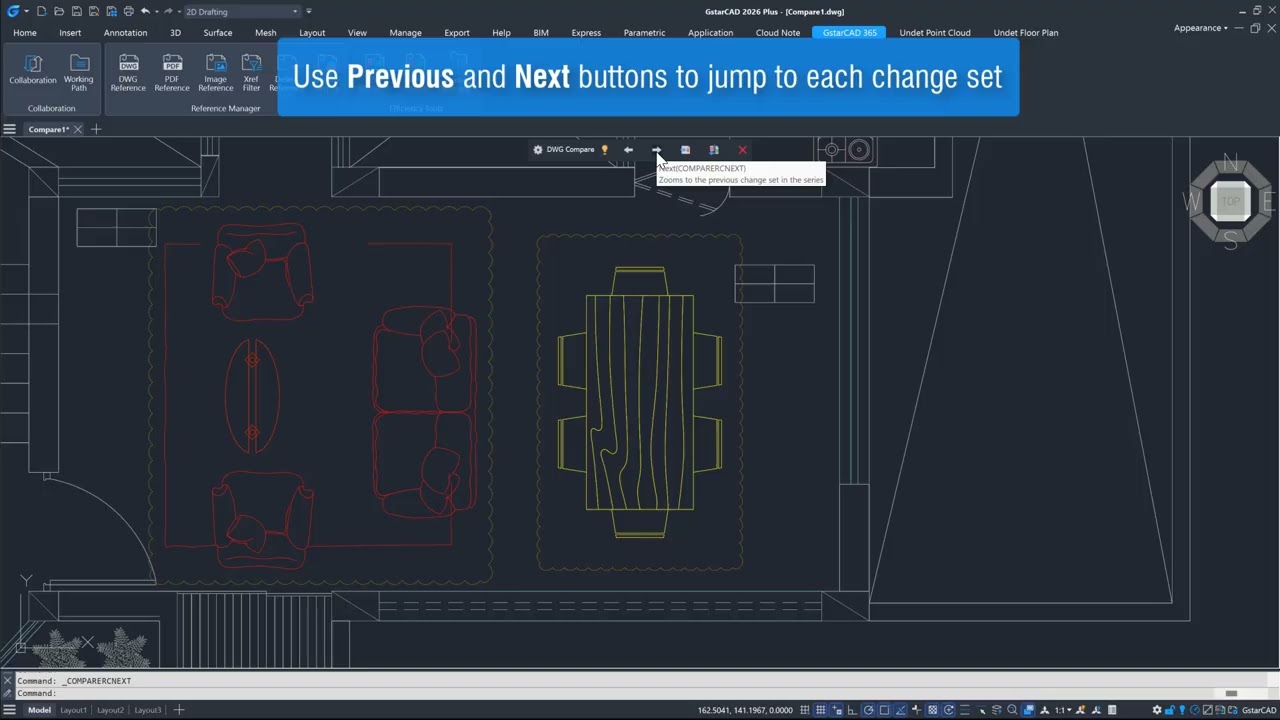Open the GstarCAD application menu logo
Image resolution: width=1280 pixels, height=720 pixels.
tap(13, 11)
